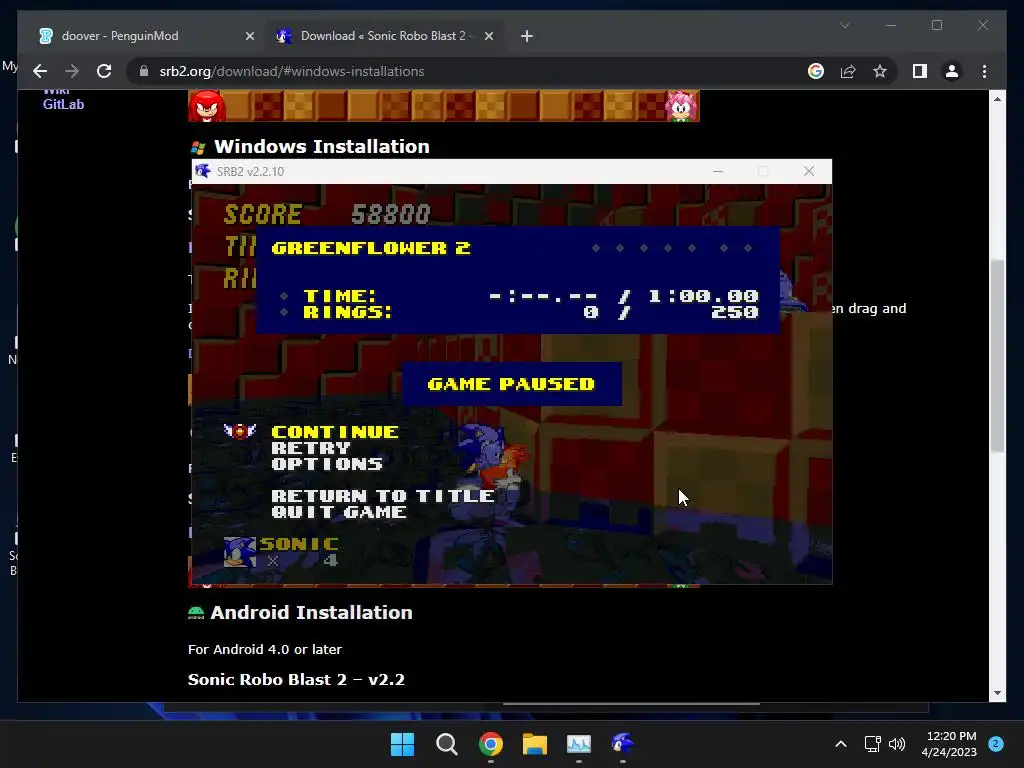The height and width of the screenshot is (768, 1024).
Task: Open File Explorer from the taskbar
Action: 535,744
